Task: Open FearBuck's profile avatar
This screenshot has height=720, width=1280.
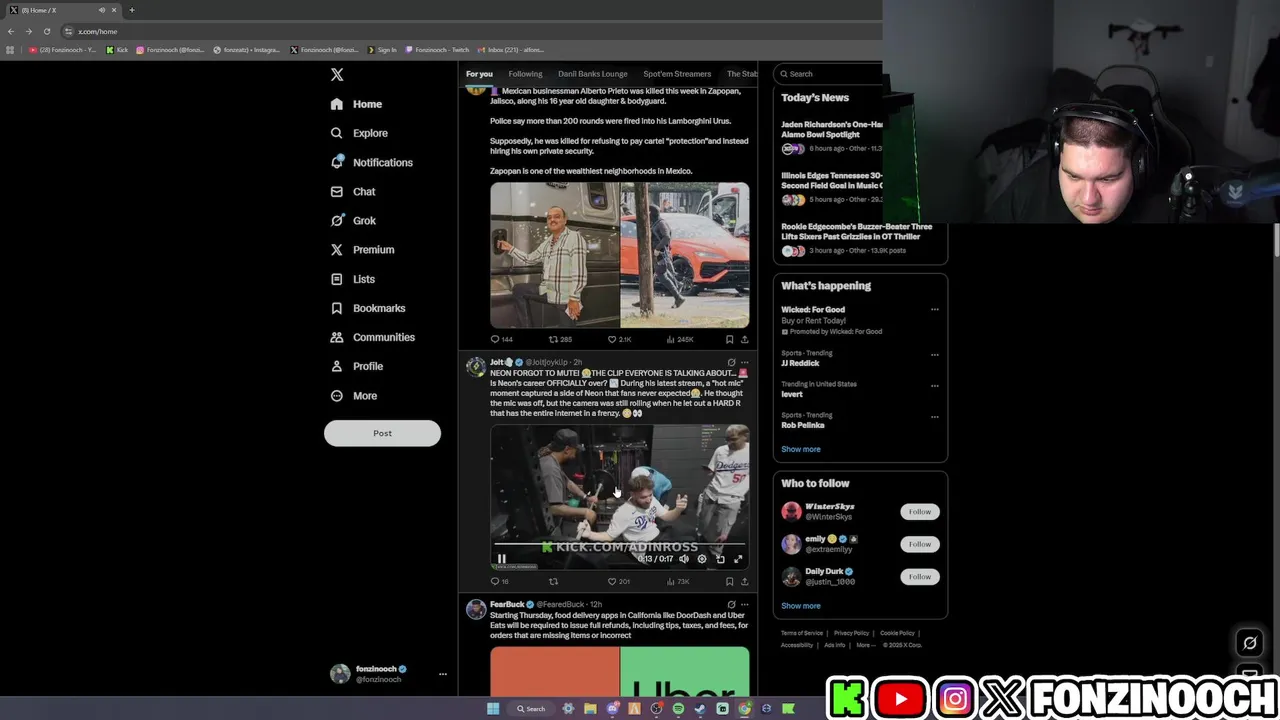Action: pyautogui.click(x=476, y=609)
